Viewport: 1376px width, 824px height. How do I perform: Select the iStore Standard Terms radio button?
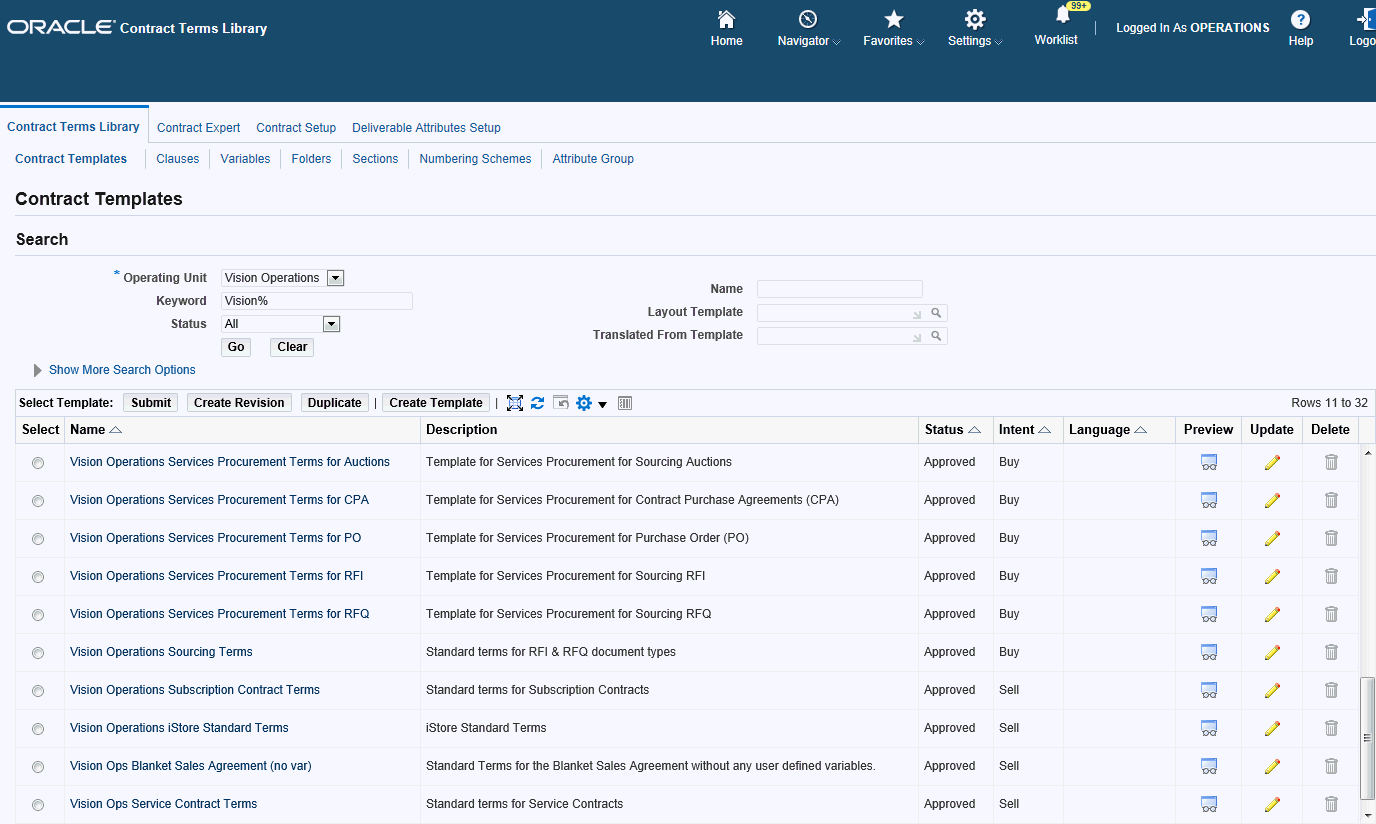point(38,729)
